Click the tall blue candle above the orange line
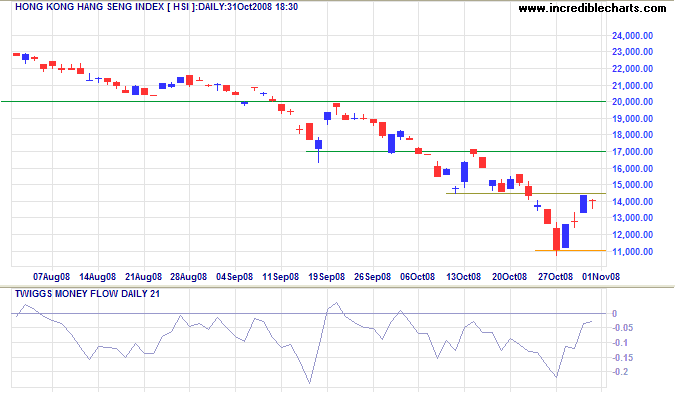Screen dimensions: 675x395 [565, 236]
